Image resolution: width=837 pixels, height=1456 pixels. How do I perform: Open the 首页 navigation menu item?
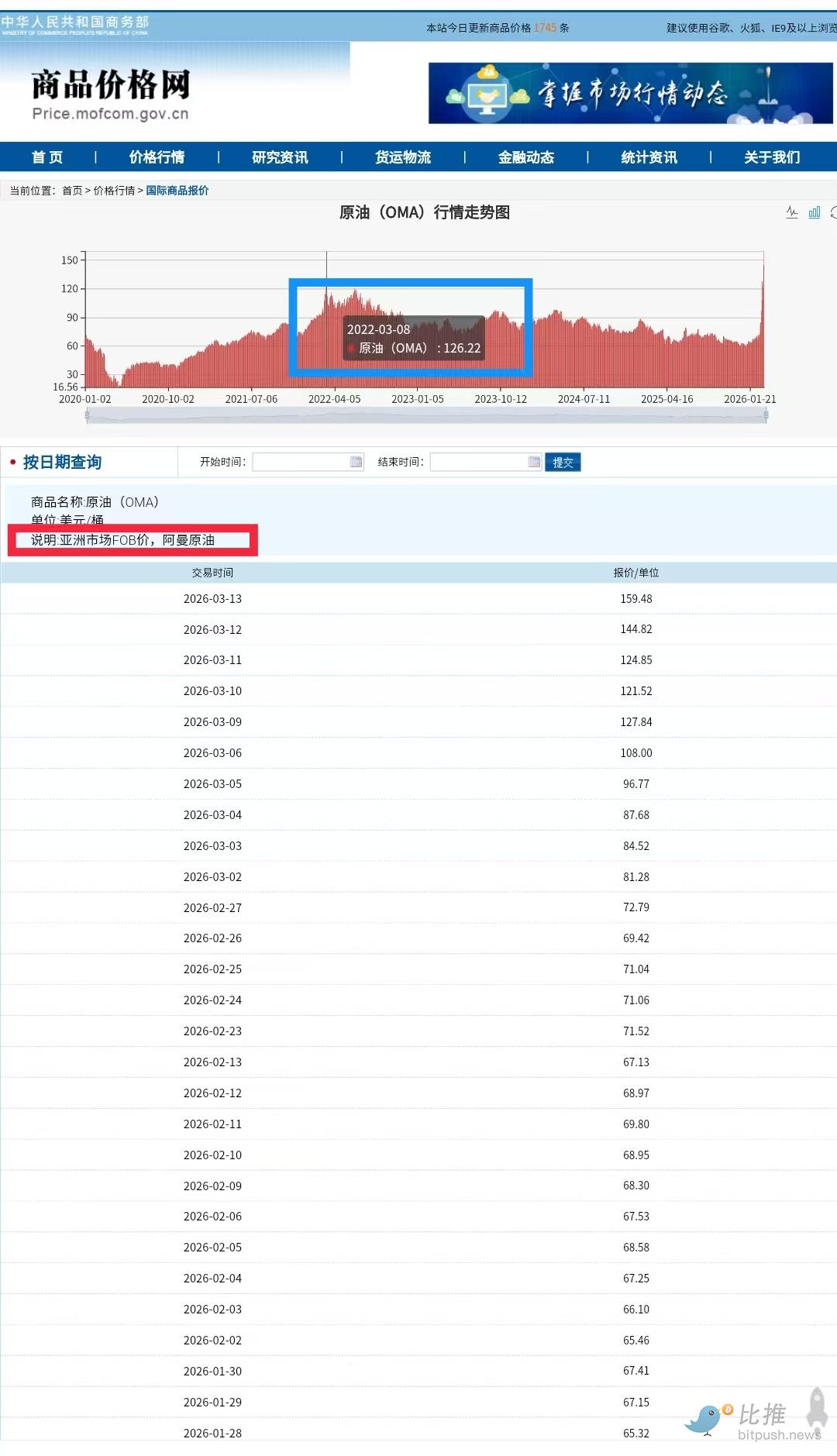pyautogui.click(x=47, y=157)
